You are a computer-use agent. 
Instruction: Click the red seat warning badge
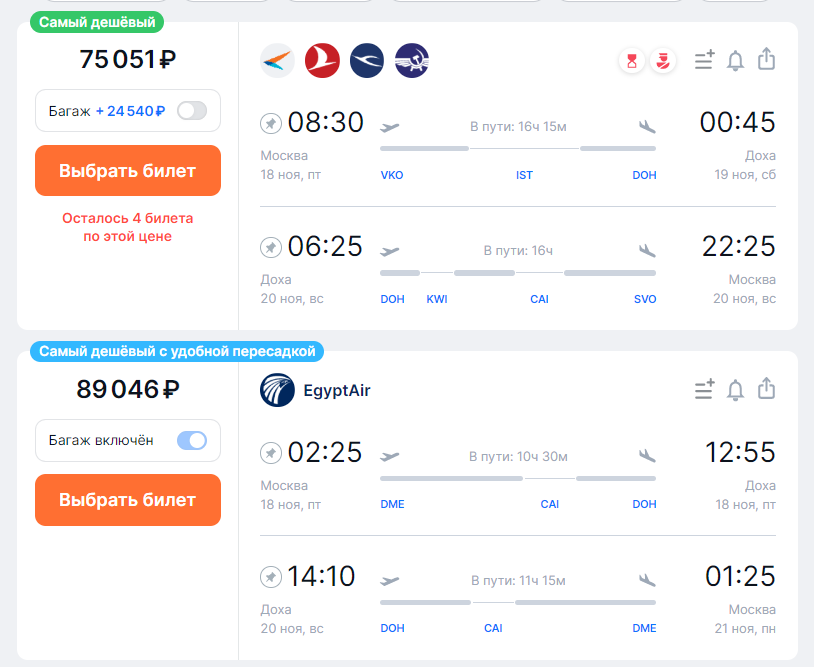click(663, 61)
